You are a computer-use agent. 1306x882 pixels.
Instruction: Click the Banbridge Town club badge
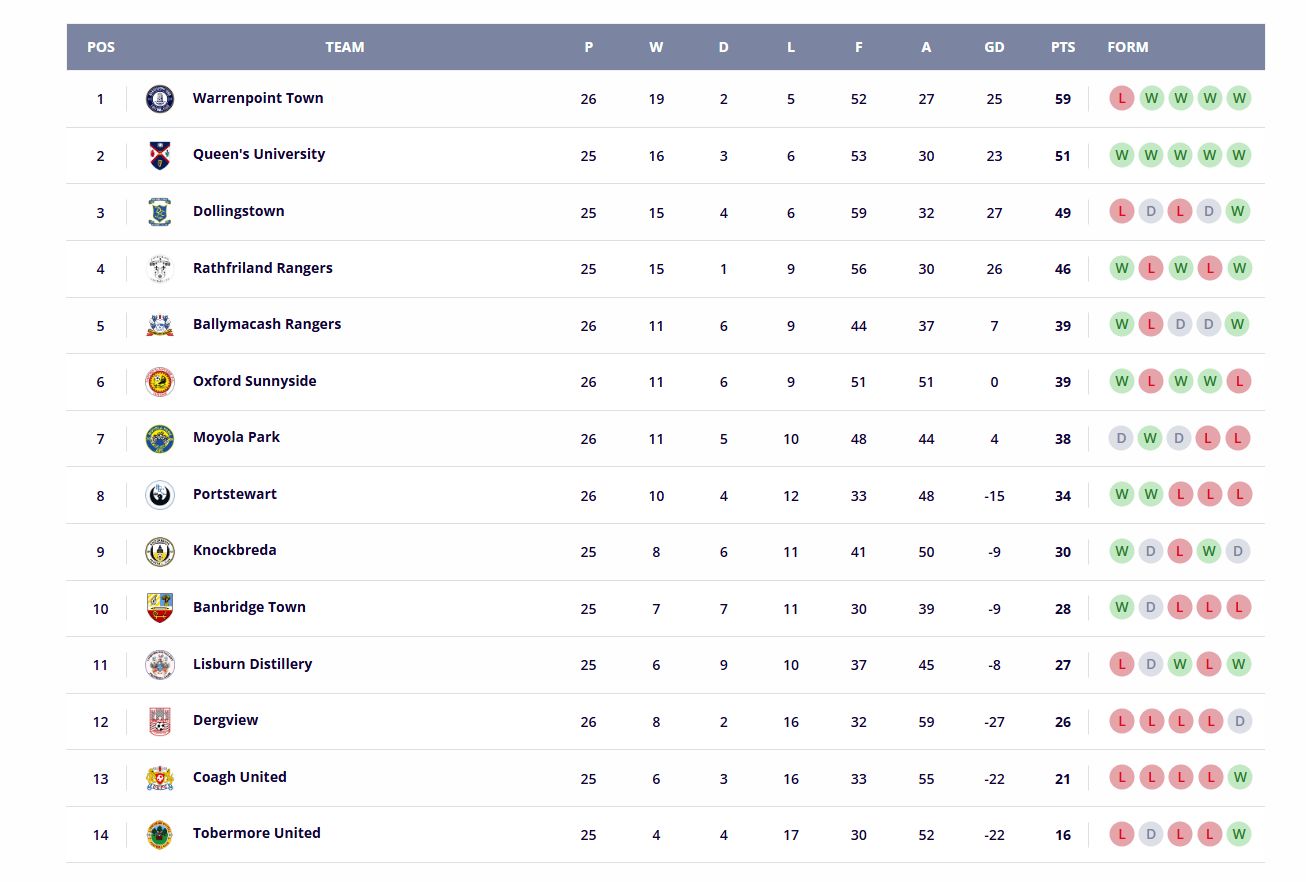(x=160, y=608)
